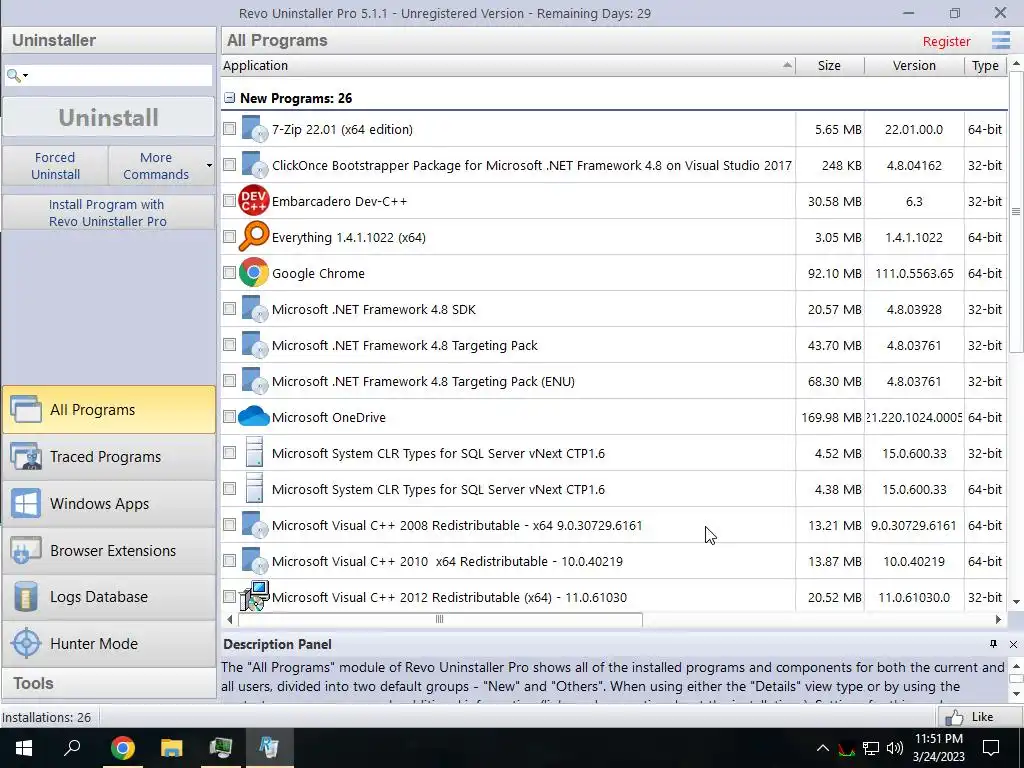The width and height of the screenshot is (1024, 768).
Task: Open the hamburger menu icon near Register
Action: 1000,40
